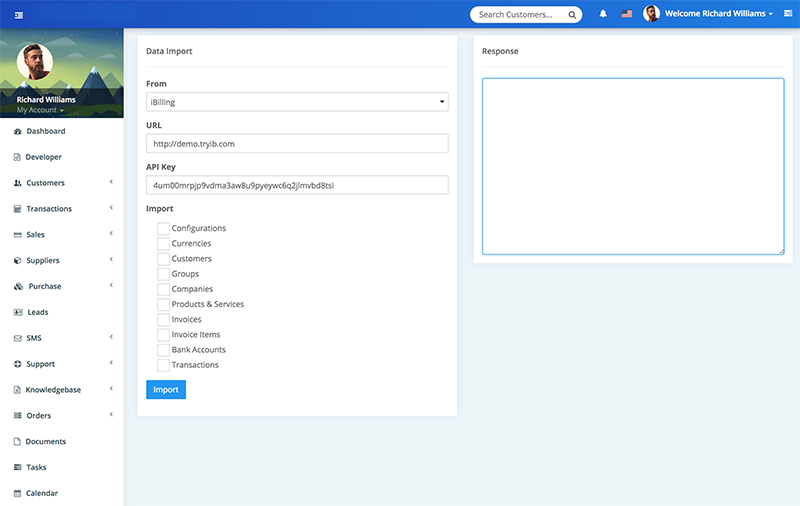Image resolution: width=800 pixels, height=506 pixels.
Task: Expand the Purchase menu chevron
Action: click(111, 285)
